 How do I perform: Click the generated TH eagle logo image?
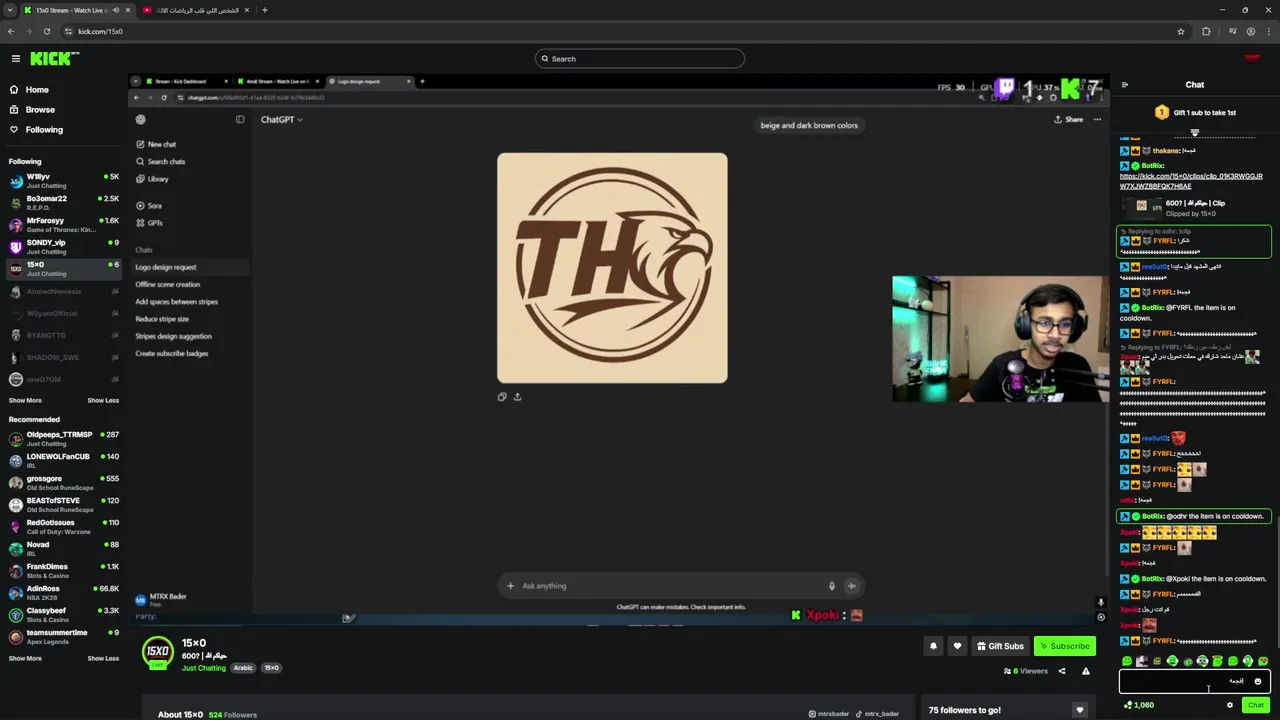point(612,268)
